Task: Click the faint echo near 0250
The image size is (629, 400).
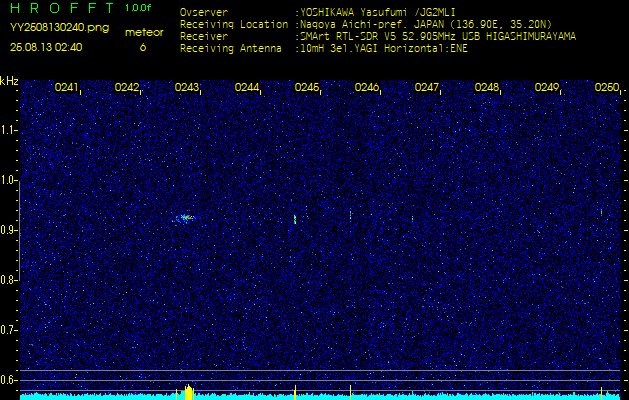Action: tap(601, 212)
